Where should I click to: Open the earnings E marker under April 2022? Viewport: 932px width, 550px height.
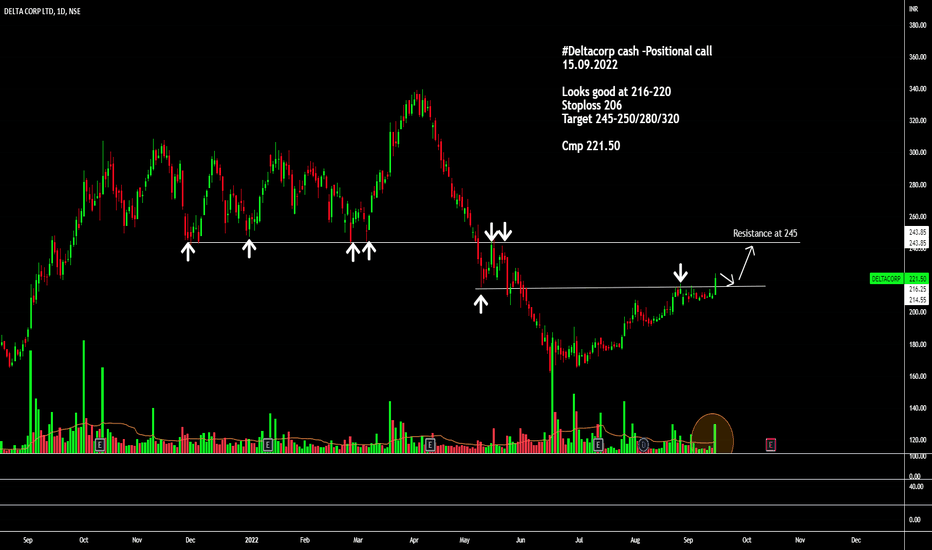point(430,444)
